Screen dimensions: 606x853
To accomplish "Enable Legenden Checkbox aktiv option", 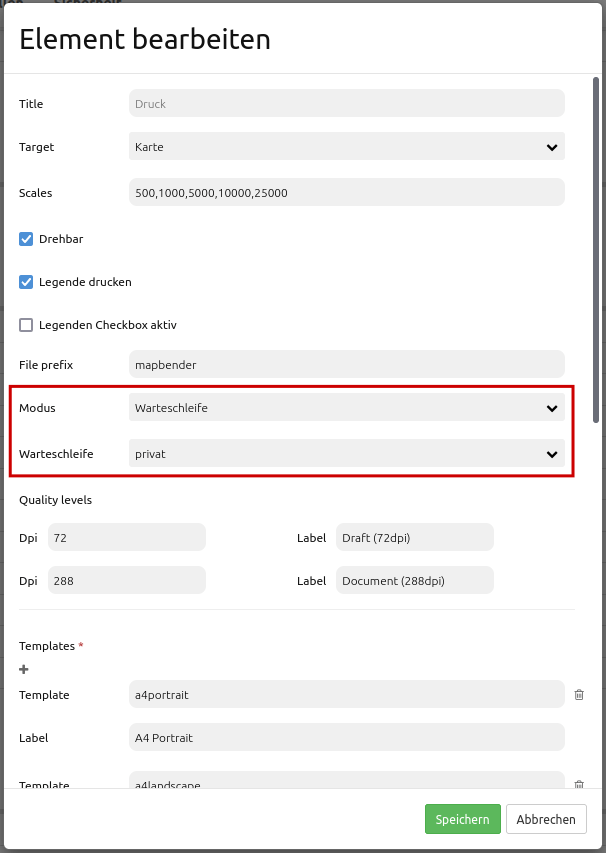I will coord(26,325).
